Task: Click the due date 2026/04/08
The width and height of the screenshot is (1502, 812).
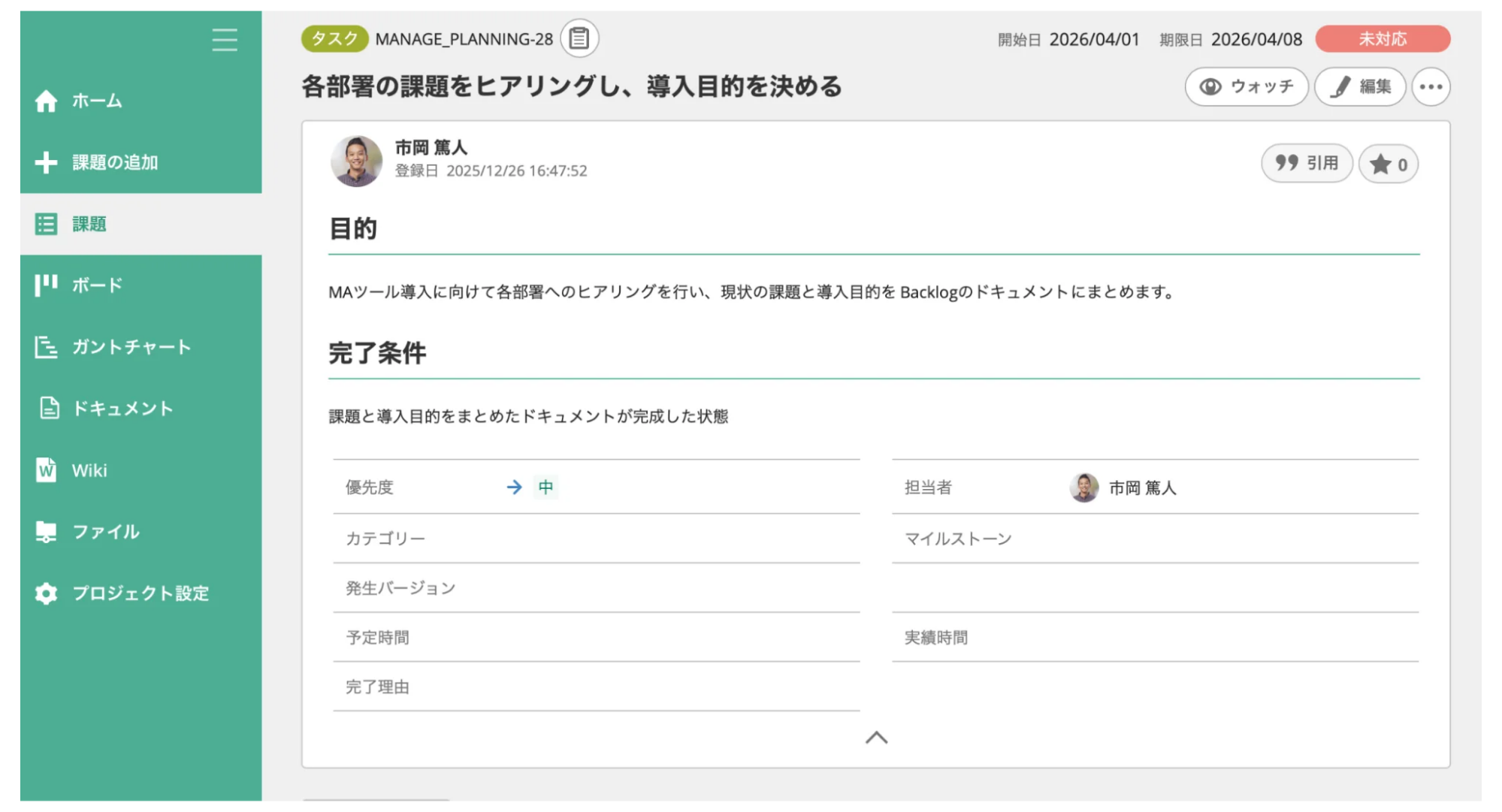Action: pyautogui.click(x=1256, y=39)
